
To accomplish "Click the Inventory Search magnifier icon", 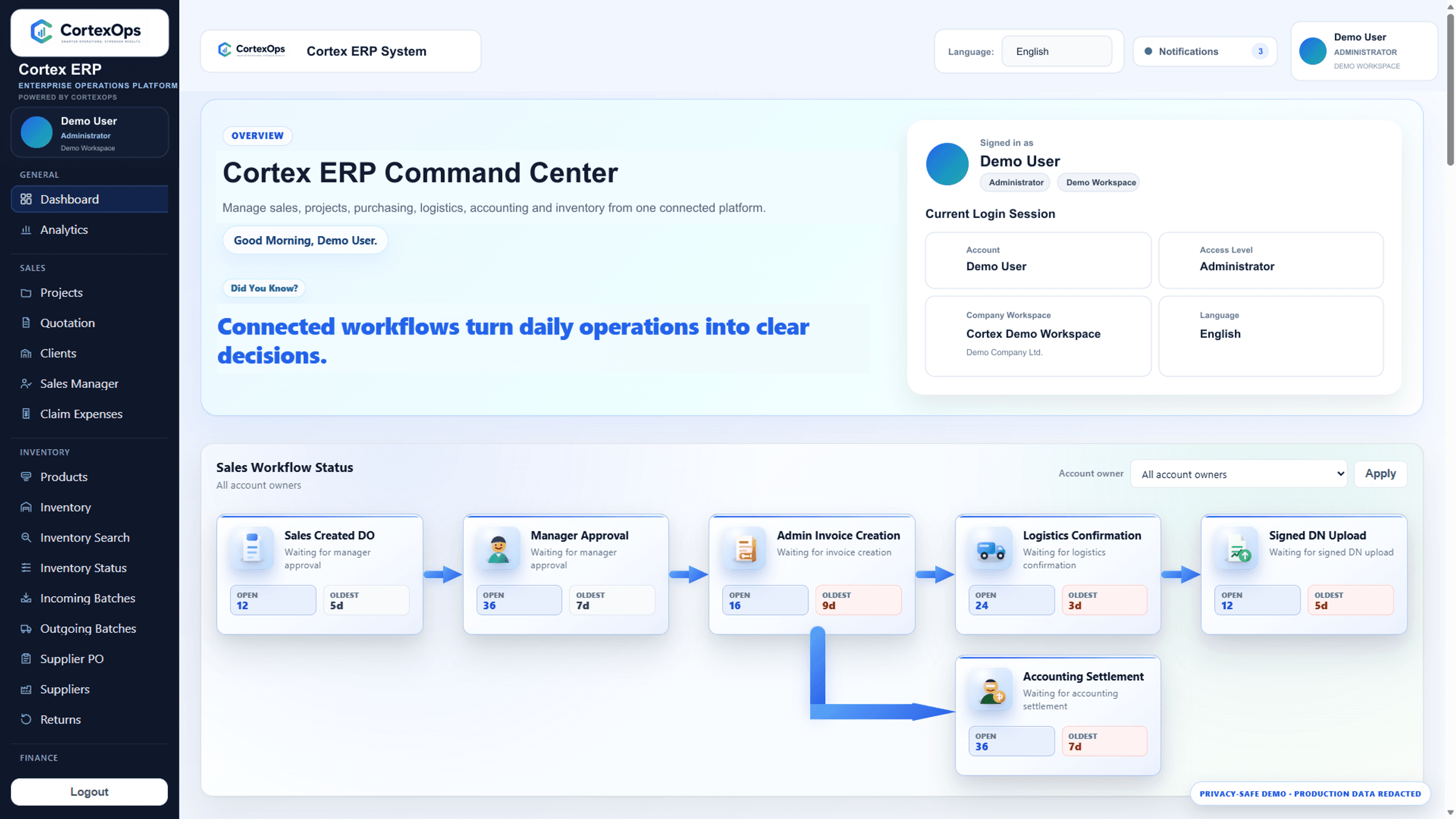I will 26,537.
